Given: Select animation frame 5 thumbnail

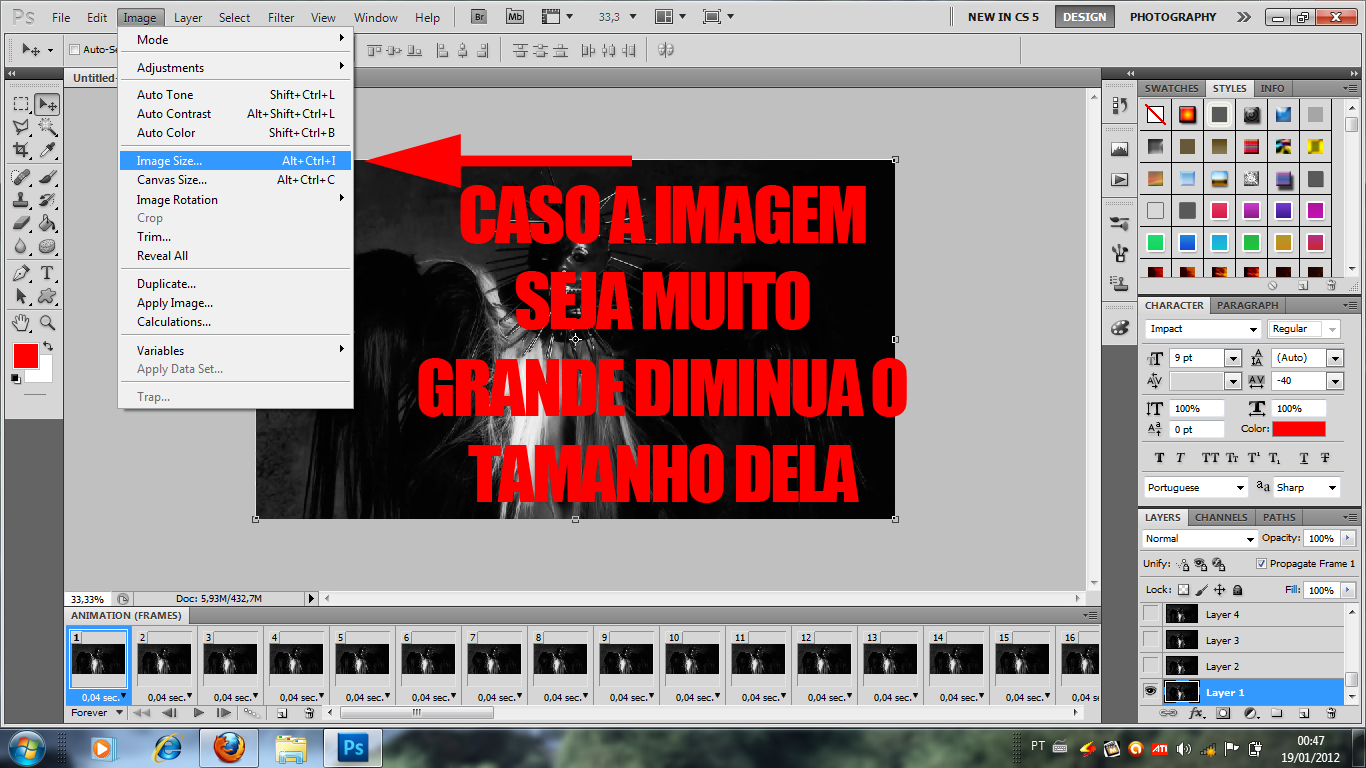Looking at the screenshot, I should click(362, 659).
